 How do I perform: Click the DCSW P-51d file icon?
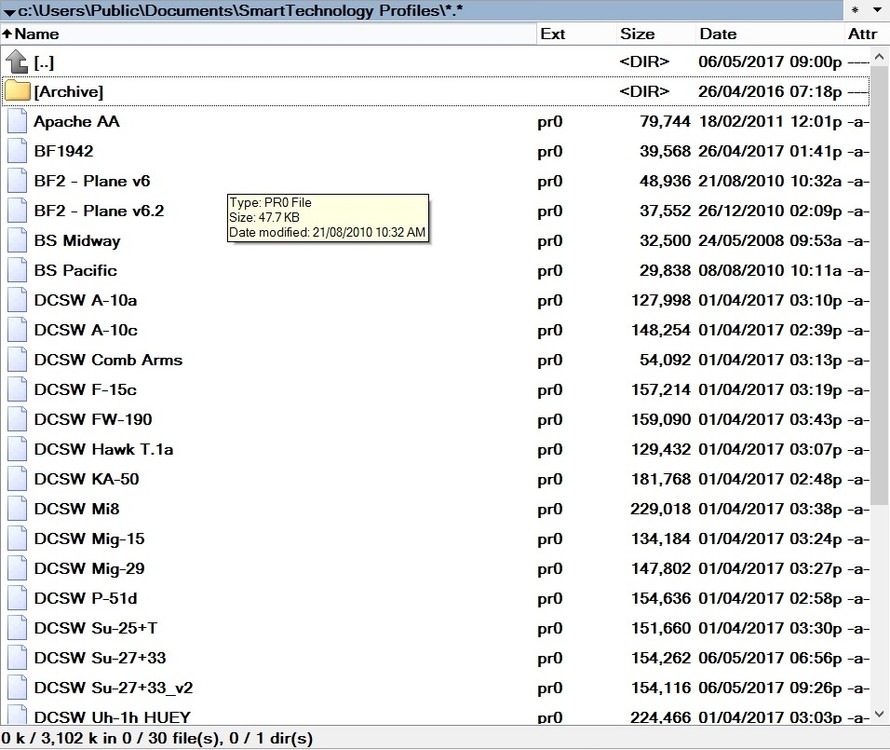[17, 598]
